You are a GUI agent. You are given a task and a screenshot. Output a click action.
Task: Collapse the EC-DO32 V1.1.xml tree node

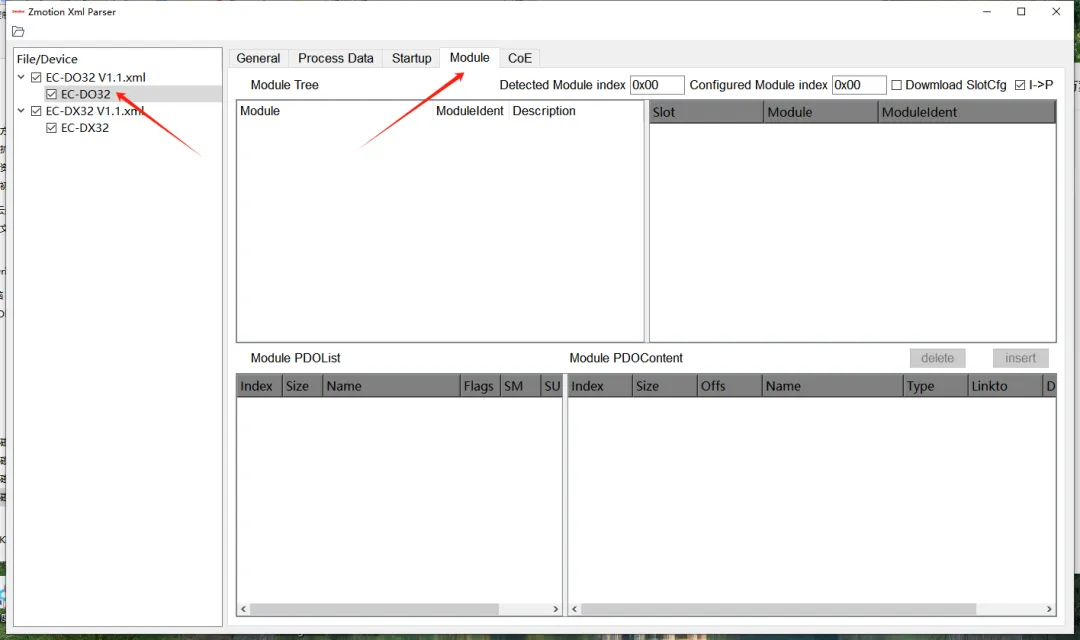coord(21,77)
